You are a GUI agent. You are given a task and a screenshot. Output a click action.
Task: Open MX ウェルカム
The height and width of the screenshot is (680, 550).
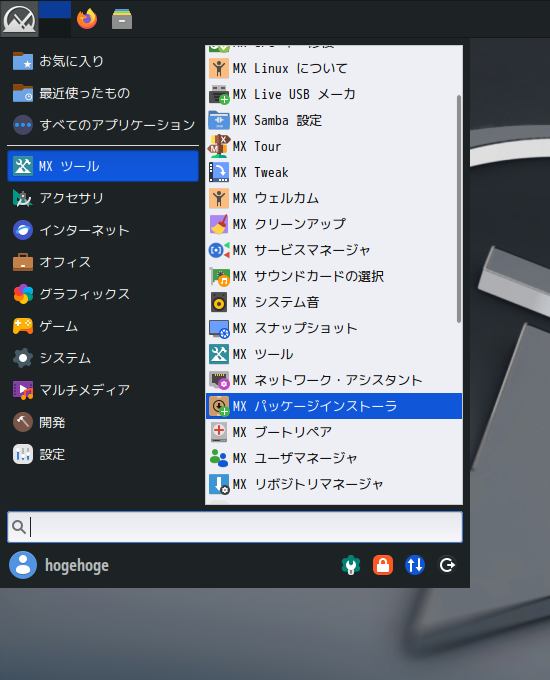point(334,198)
